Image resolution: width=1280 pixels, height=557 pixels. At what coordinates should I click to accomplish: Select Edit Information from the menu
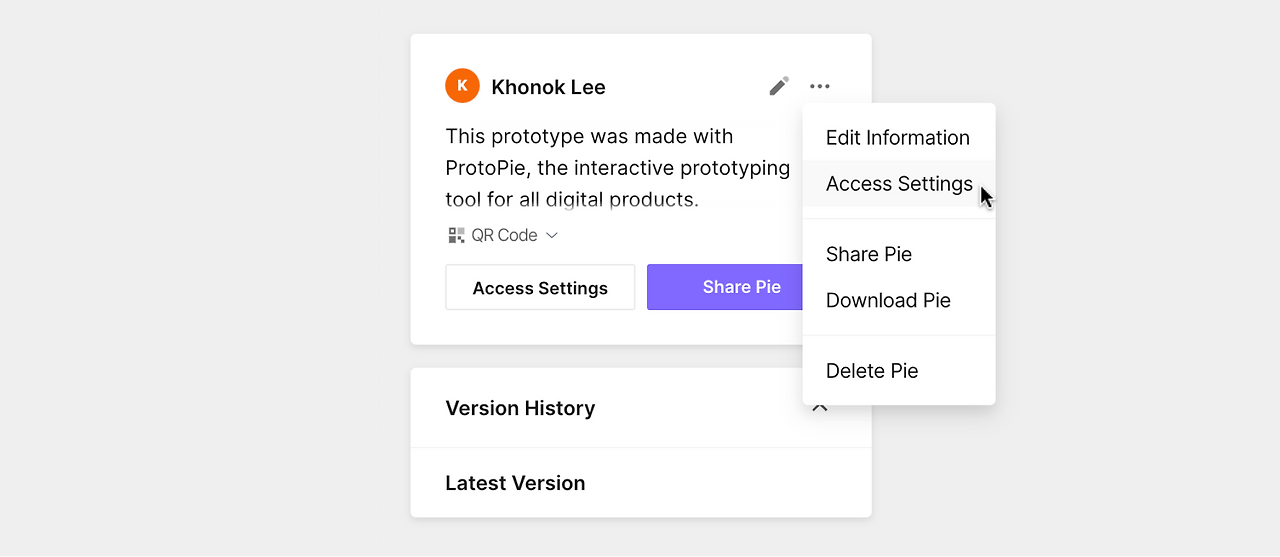[x=898, y=138]
